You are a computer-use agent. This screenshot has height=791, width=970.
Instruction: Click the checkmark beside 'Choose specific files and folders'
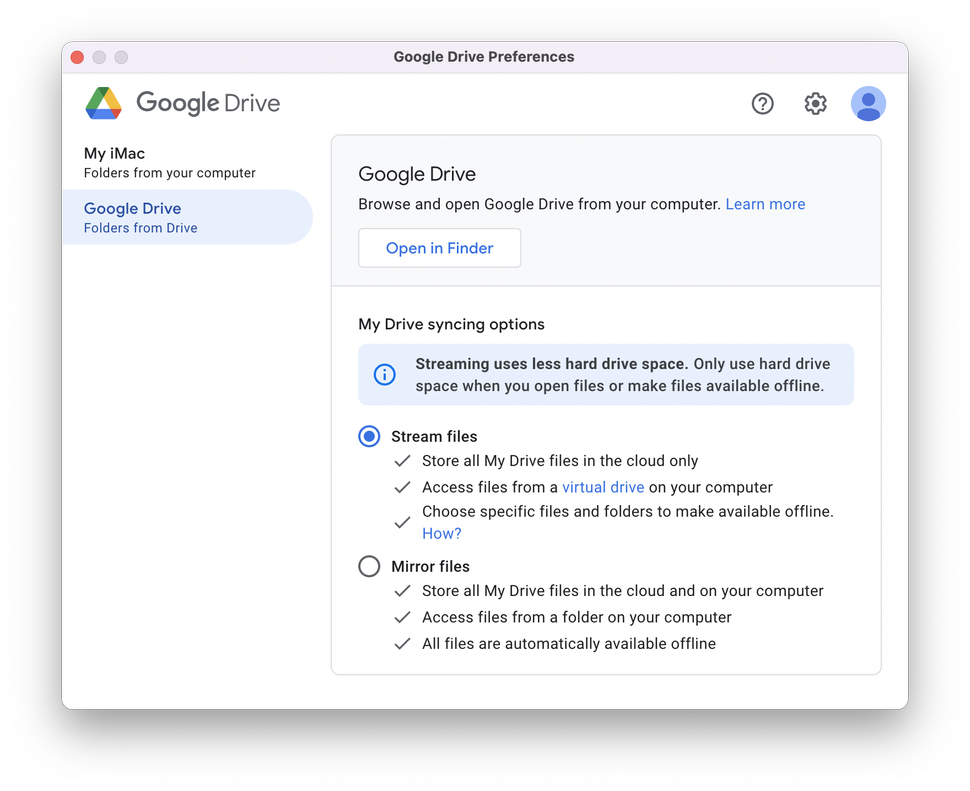tap(402, 521)
